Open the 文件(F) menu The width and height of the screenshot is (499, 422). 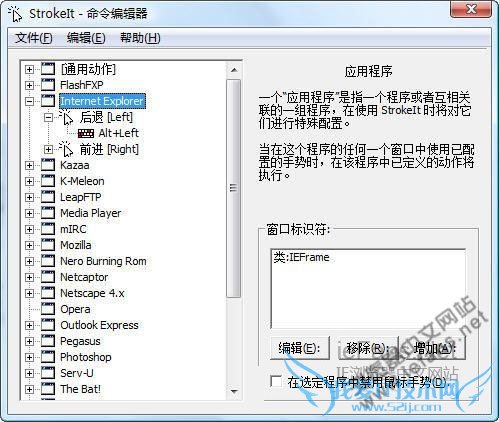pos(34,38)
